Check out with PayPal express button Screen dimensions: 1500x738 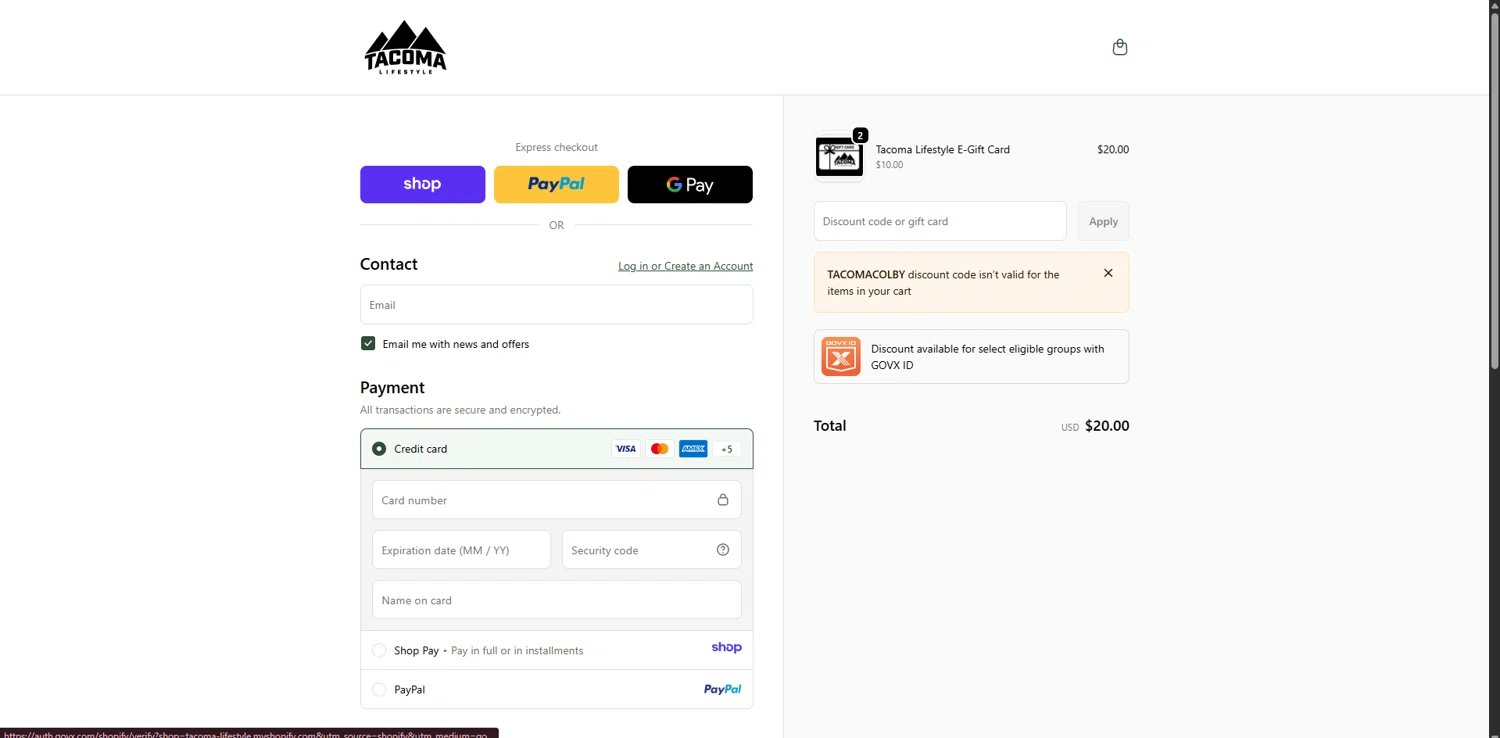coord(556,184)
